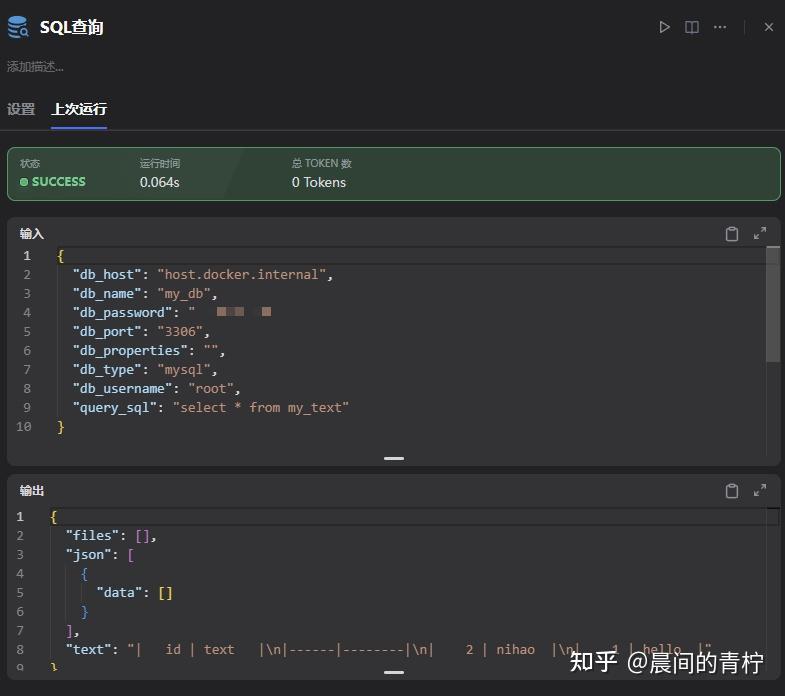Viewport: 785px width, 696px height.
Task: Click the 0.064s run time value
Action: pyautogui.click(x=160, y=182)
